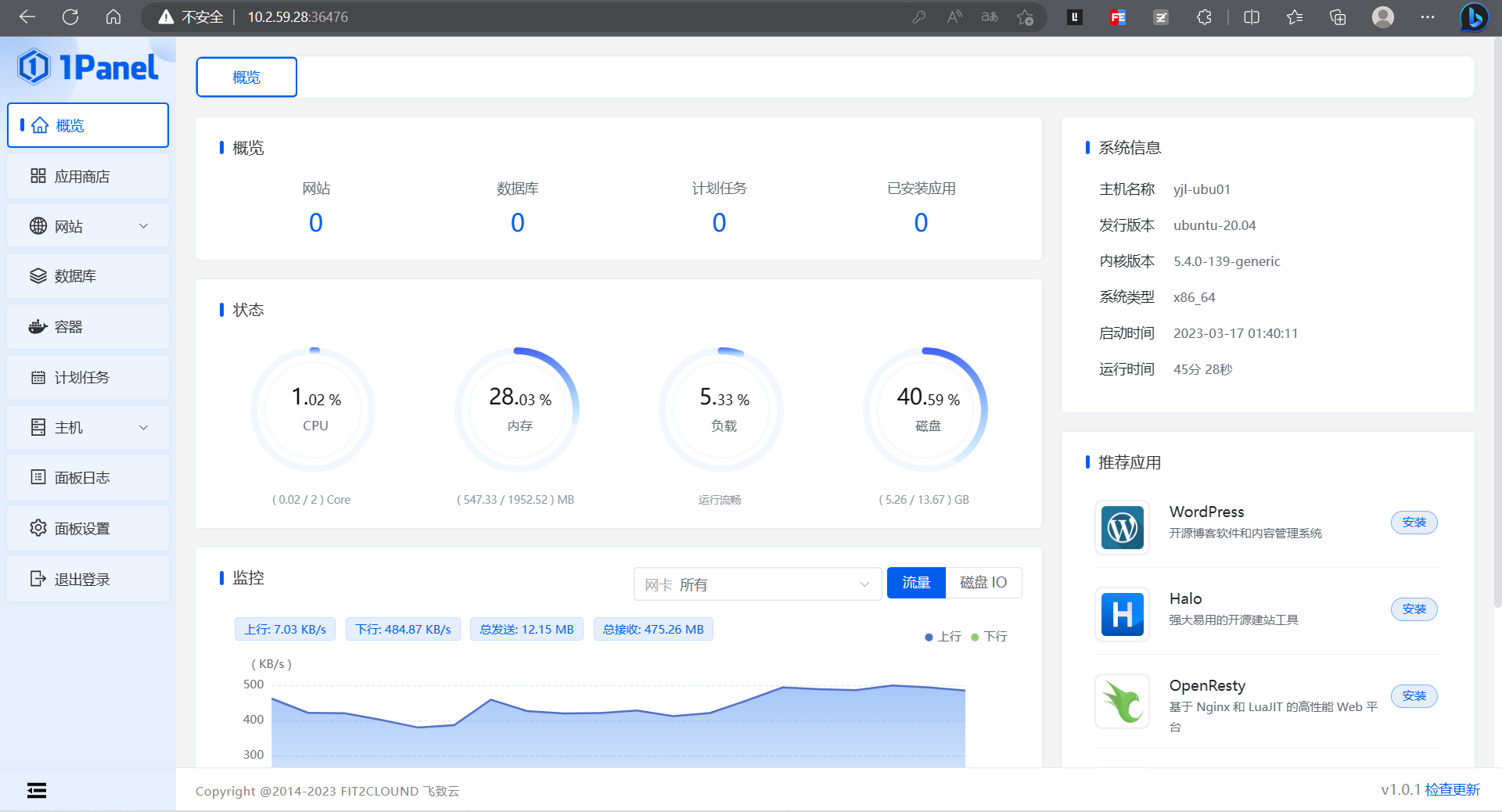Open favorites list icon

(x=1295, y=16)
